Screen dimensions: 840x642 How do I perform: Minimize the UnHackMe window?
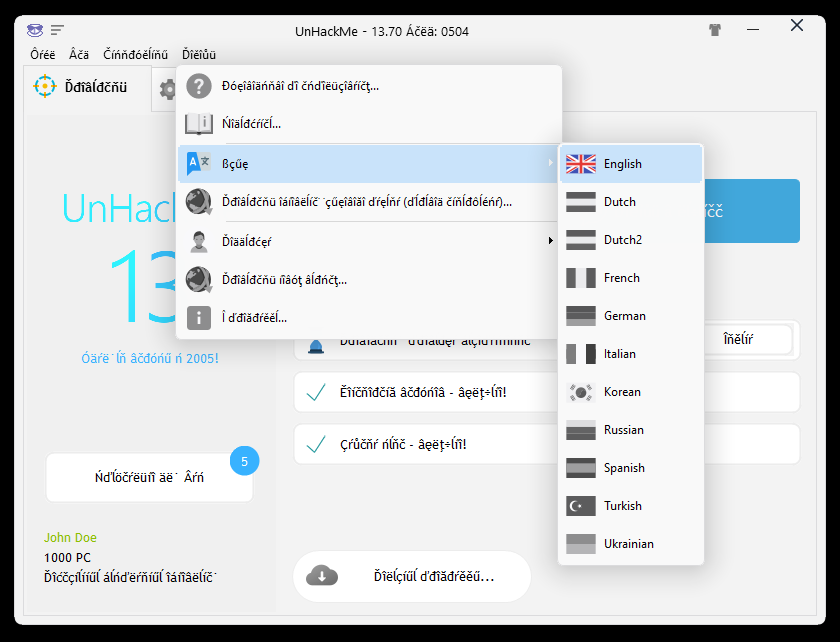click(753, 30)
